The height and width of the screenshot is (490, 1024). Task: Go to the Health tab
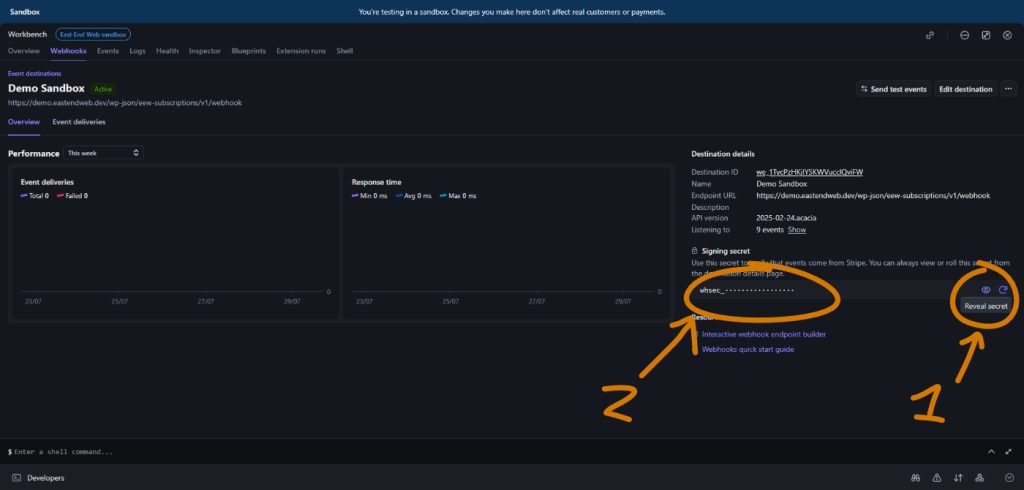[167, 51]
